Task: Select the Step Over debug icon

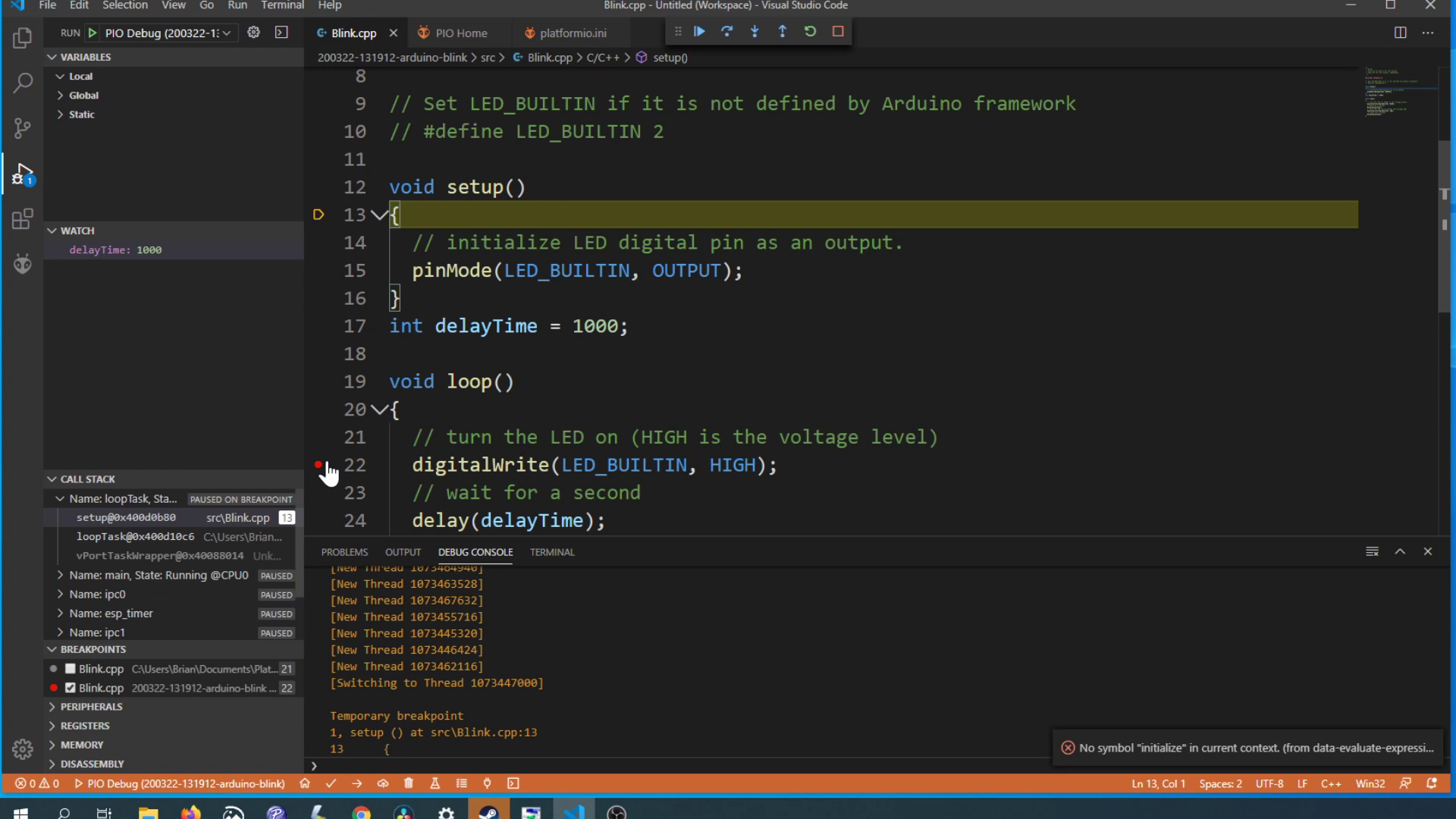Action: coord(726,32)
